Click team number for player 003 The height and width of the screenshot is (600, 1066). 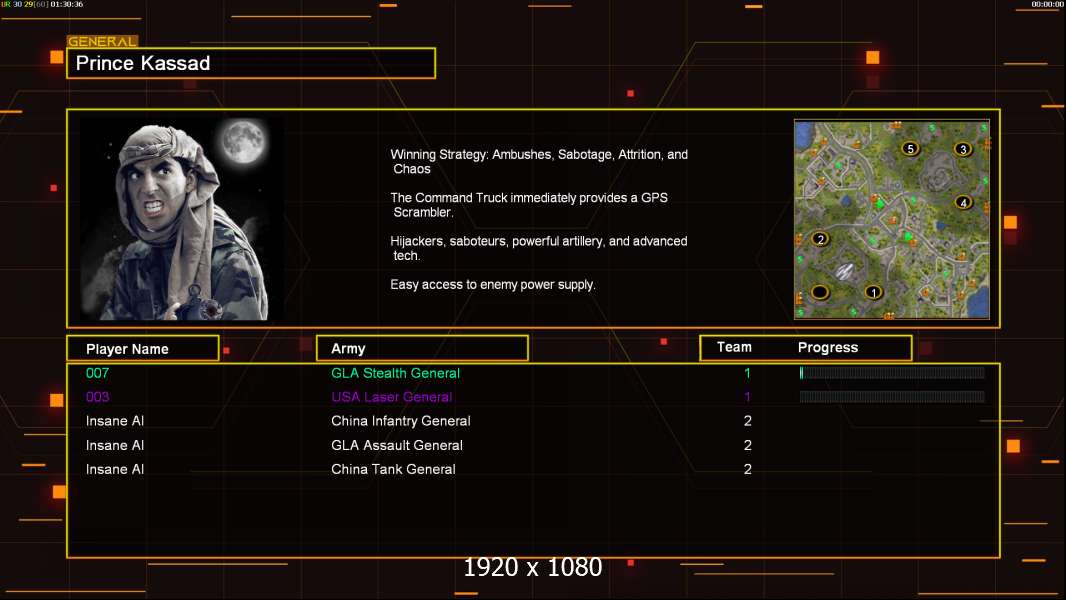tap(747, 397)
